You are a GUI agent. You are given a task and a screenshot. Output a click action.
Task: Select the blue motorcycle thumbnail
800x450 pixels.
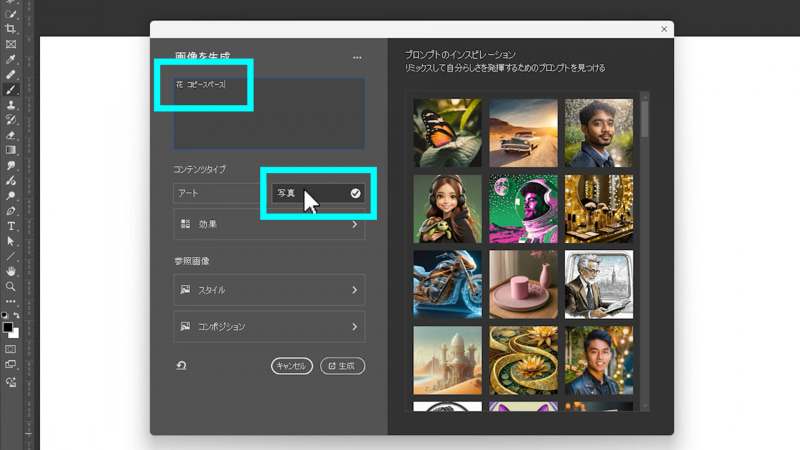pos(447,284)
